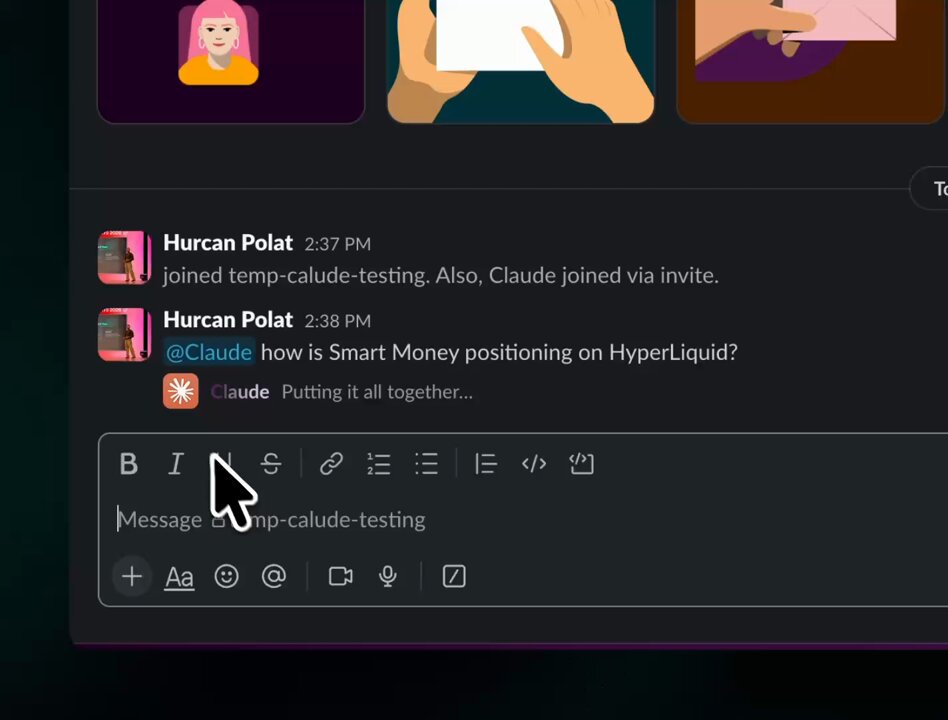Image resolution: width=948 pixels, height=720 pixels.
Task: Open the emoji picker
Action: pos(227,576)
